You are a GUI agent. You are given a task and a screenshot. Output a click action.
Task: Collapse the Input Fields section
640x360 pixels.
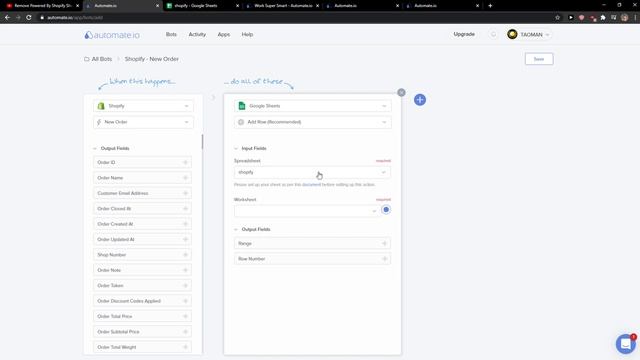coord(236,149)
